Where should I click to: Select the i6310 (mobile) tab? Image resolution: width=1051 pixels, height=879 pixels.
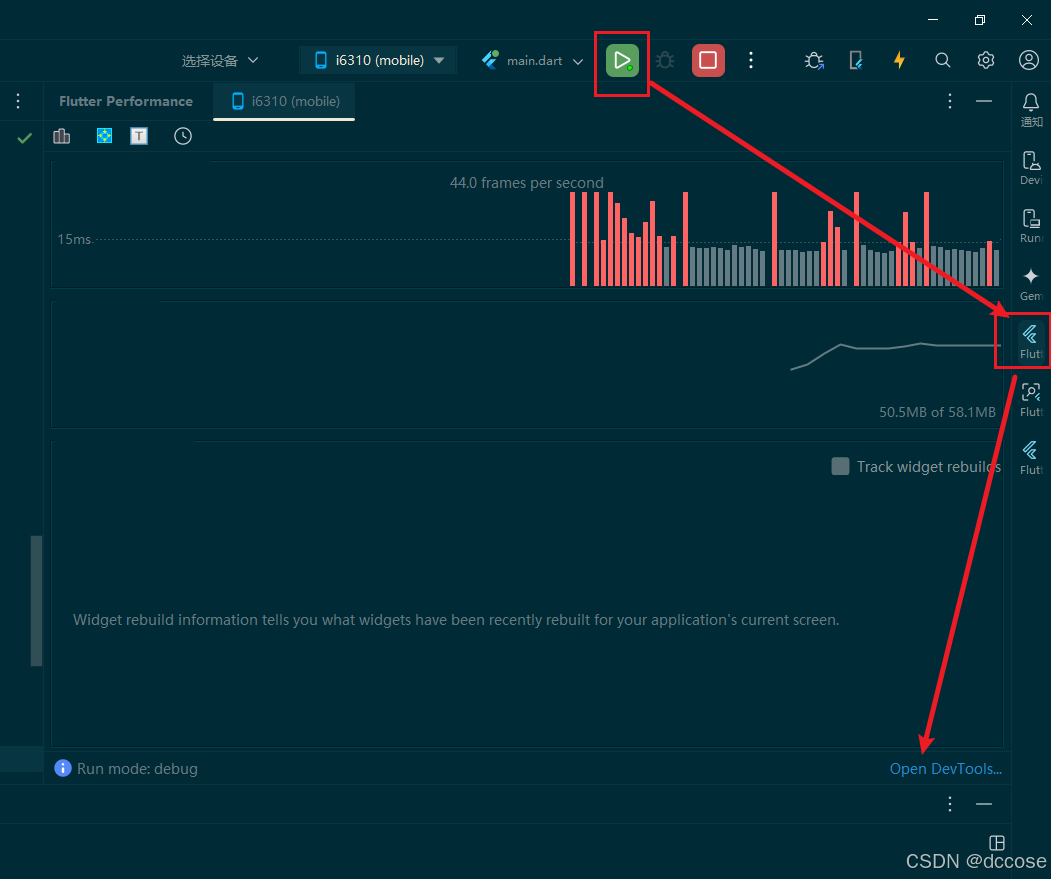(x=284, y=101)
